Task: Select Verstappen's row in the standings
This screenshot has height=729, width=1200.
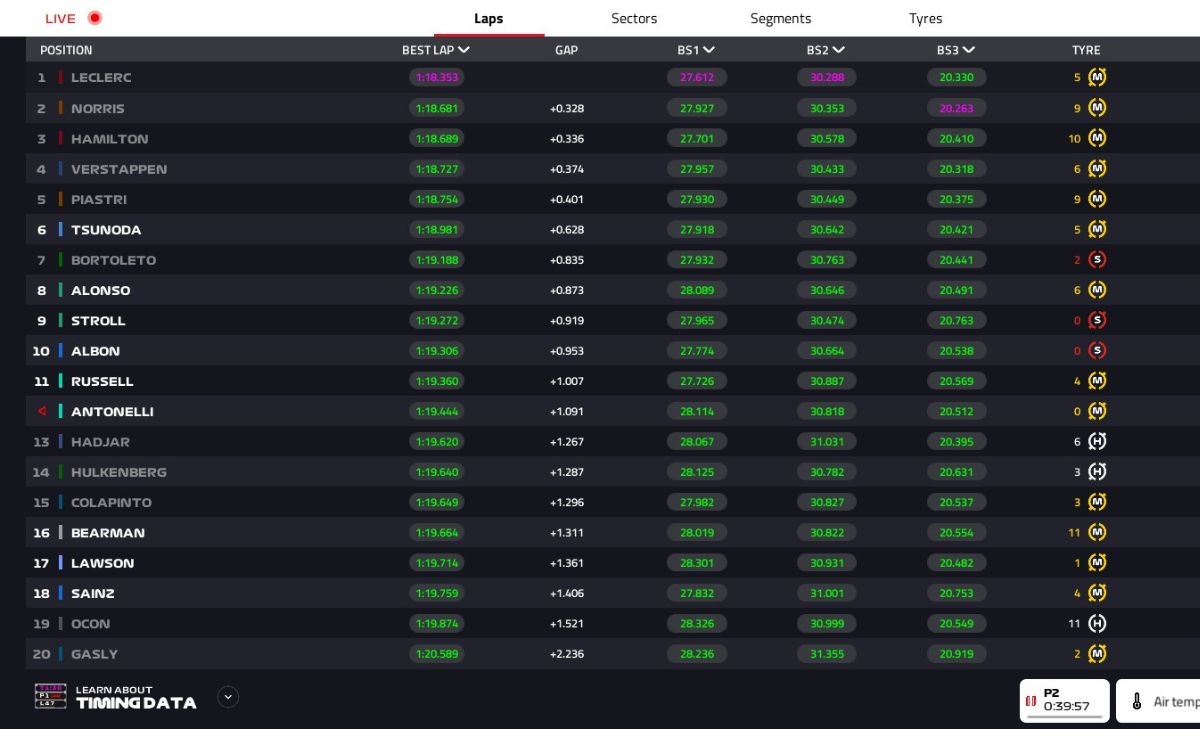Action: coord(118,169)
